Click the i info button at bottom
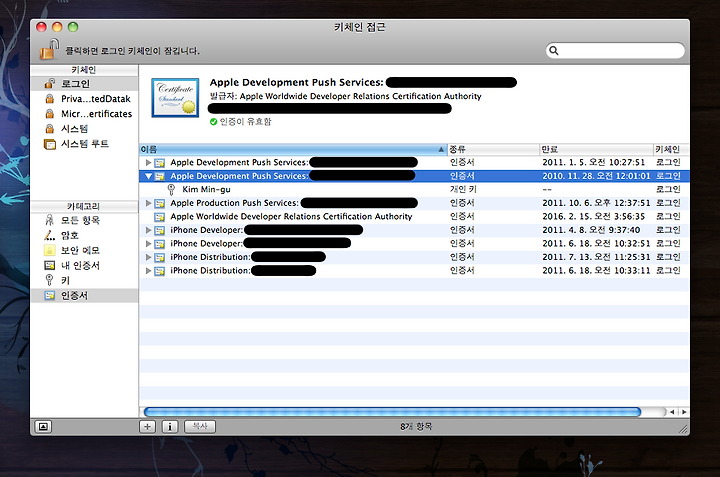The image size is (720, 477). (x=170, y=426)
